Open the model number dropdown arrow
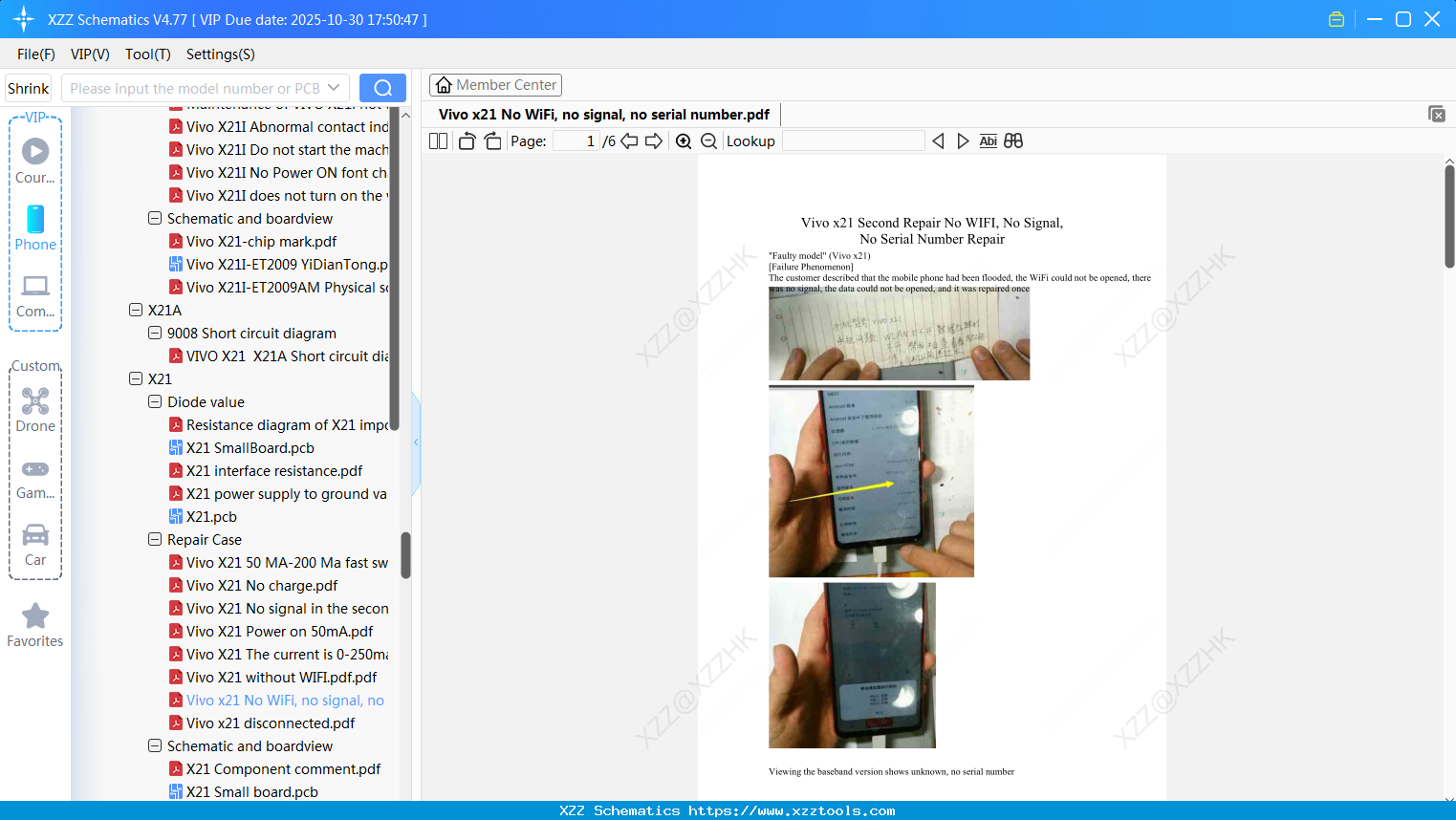The height and width of the screenshot is (820, 1456). 334,88
